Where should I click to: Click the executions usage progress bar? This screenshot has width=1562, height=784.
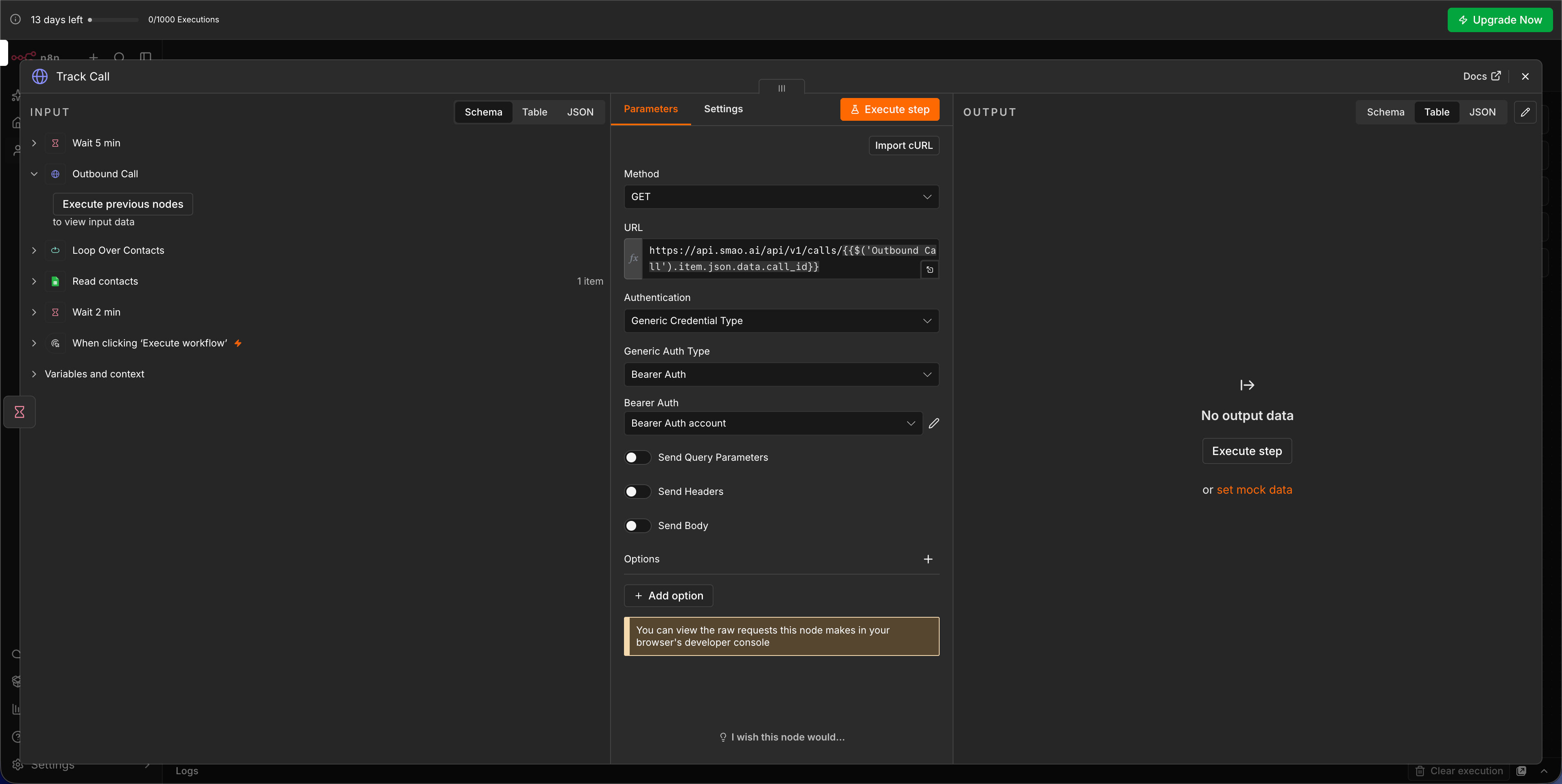pos(113,20)
